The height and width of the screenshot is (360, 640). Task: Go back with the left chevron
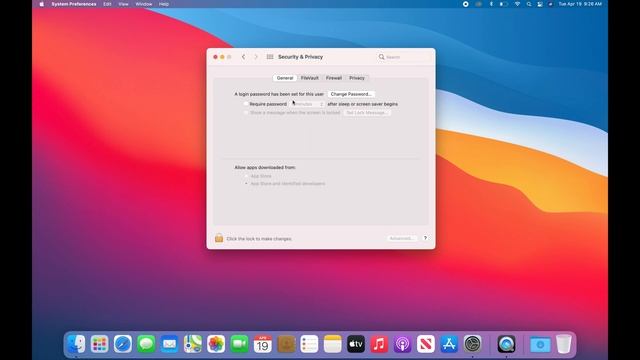(x=244, y=57)
